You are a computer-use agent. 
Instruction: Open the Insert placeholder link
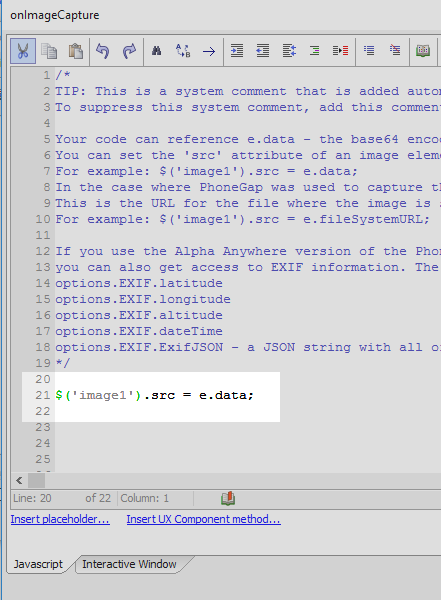click(x=60, y=519)
